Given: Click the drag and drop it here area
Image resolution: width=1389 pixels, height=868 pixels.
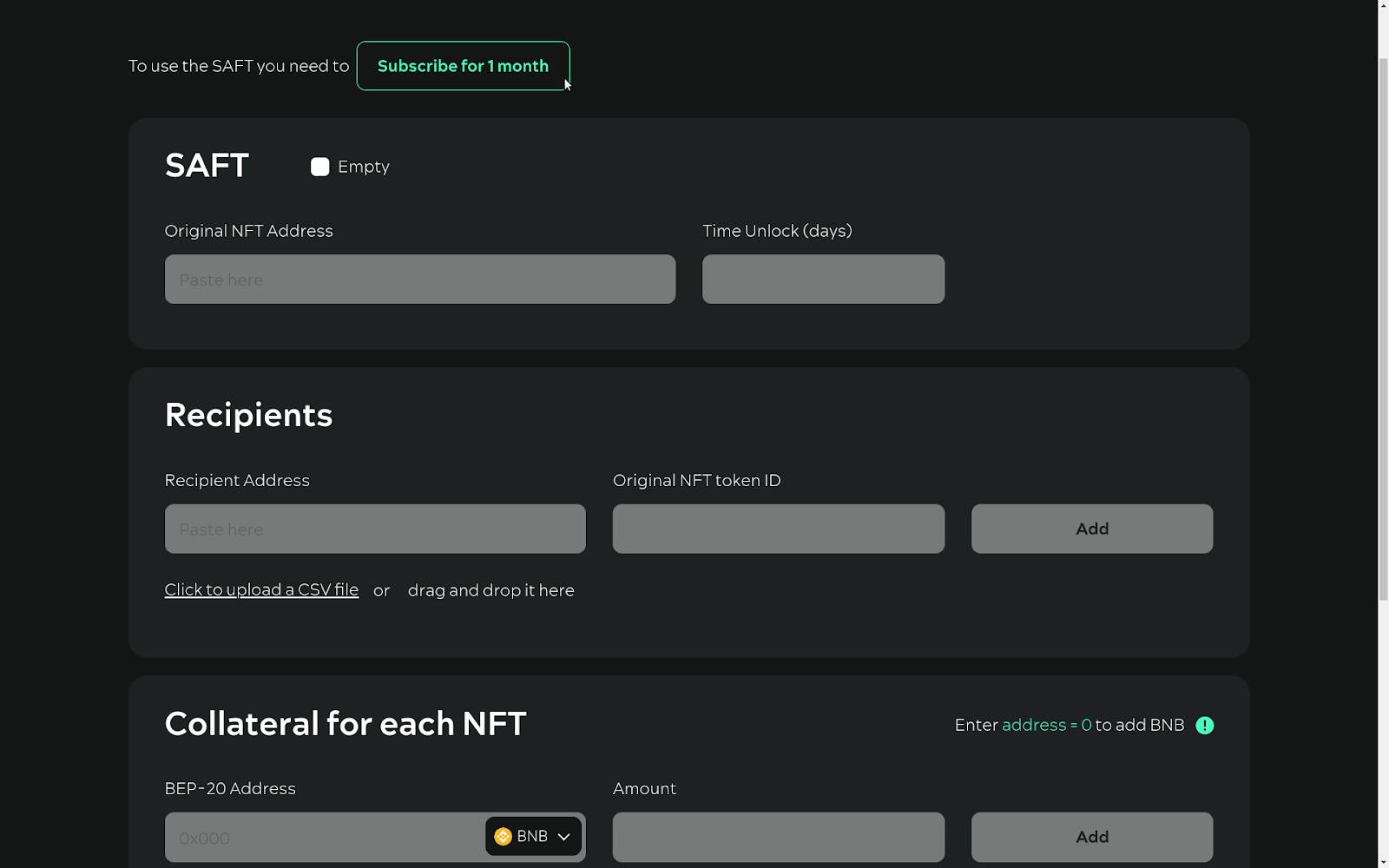Looking at the screenshot, I should click(491, 590).
